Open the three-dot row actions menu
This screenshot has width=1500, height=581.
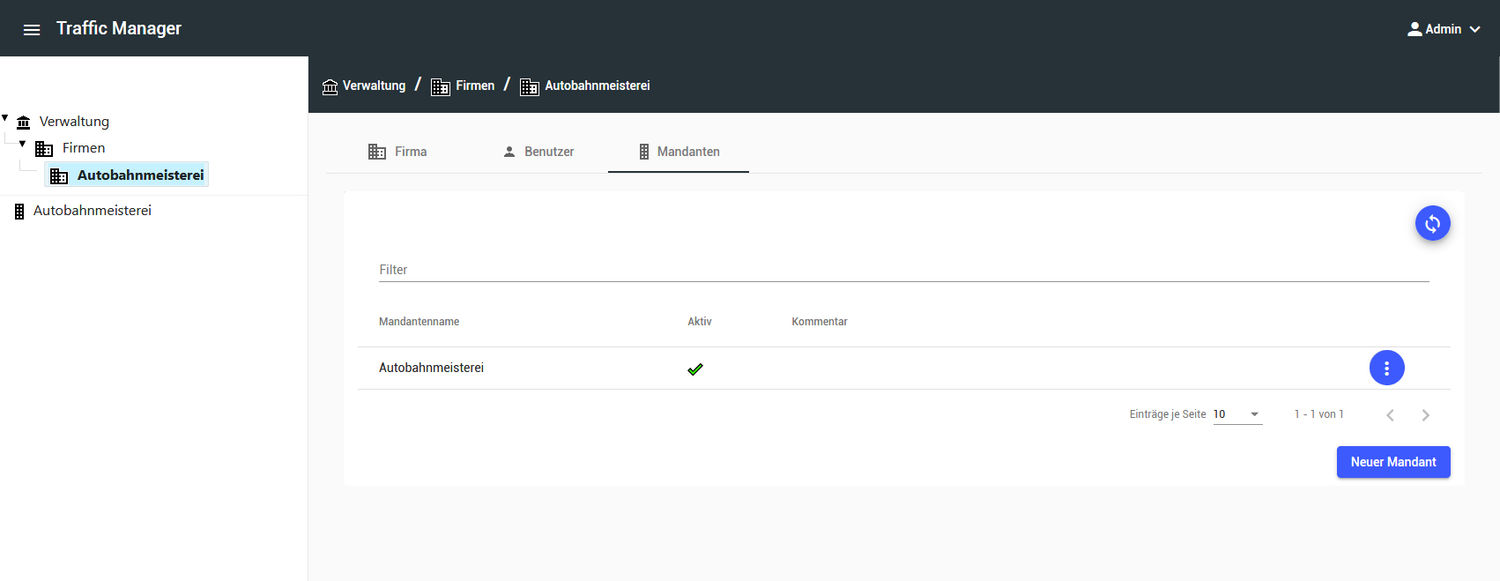1386,368
